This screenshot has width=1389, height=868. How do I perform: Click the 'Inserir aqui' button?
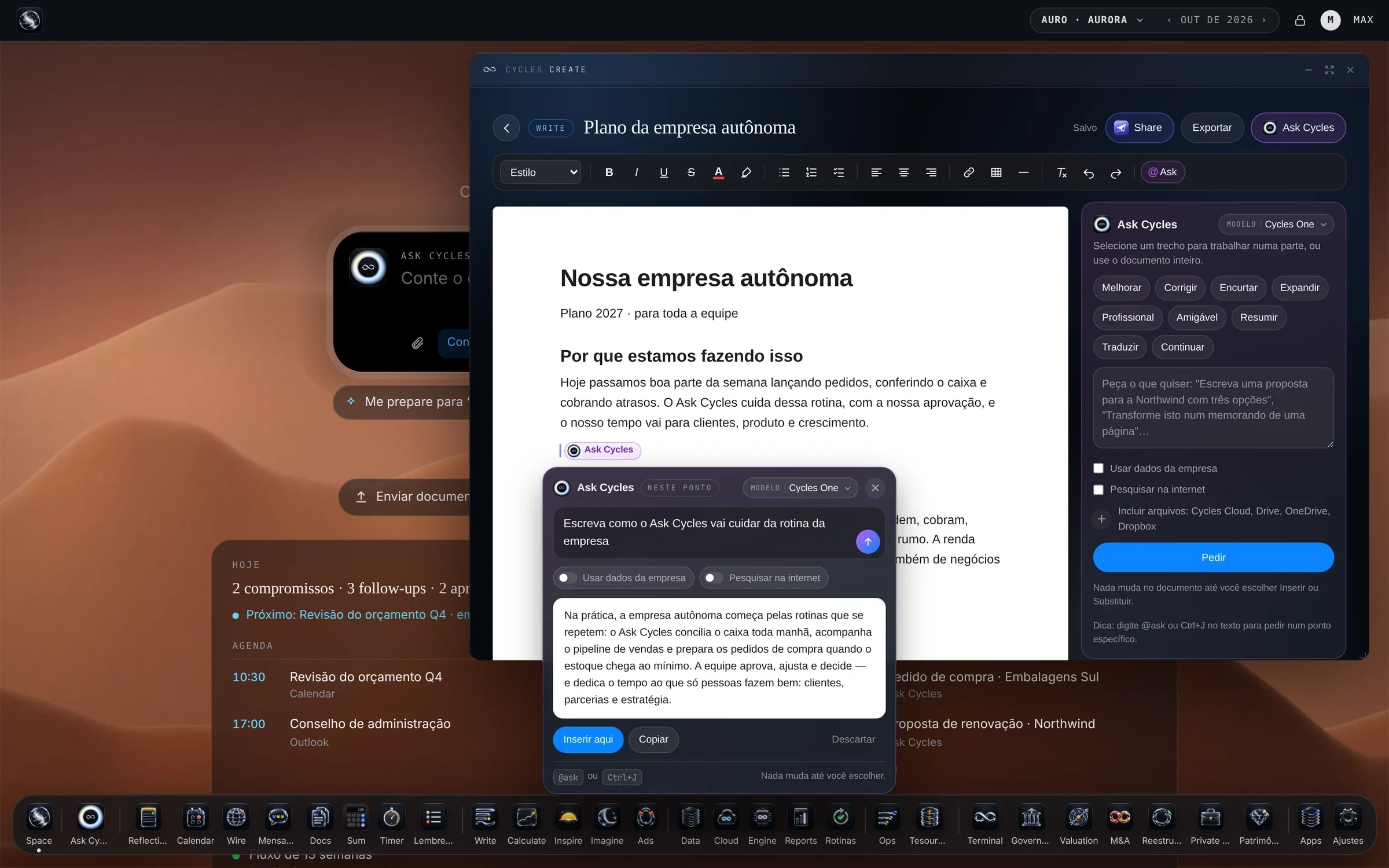[x=587, y=740]
